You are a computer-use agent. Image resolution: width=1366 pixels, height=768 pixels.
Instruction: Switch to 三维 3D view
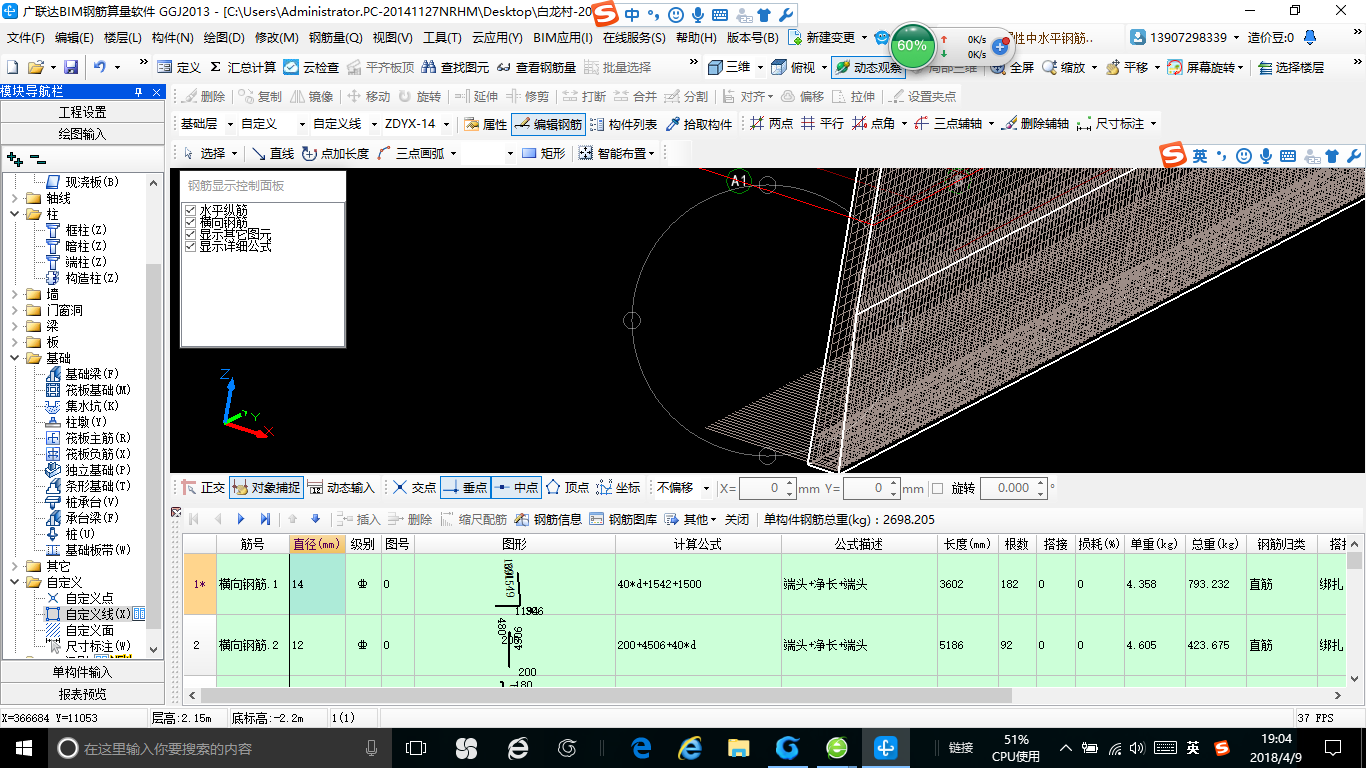point(729,67)
